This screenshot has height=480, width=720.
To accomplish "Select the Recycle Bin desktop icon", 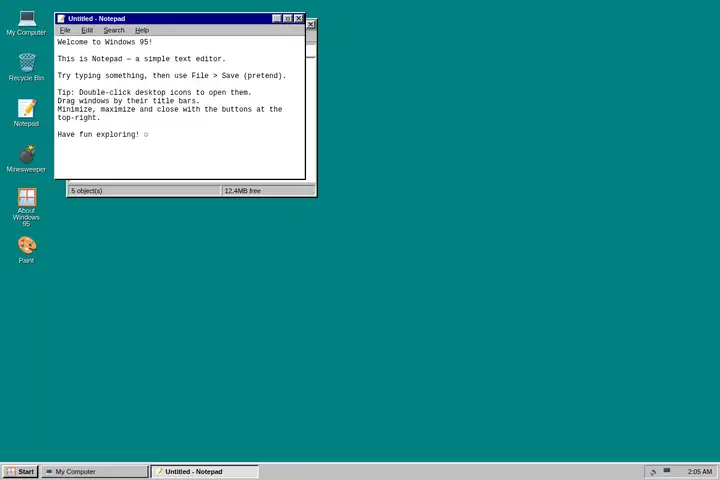I will click(27, 68).
